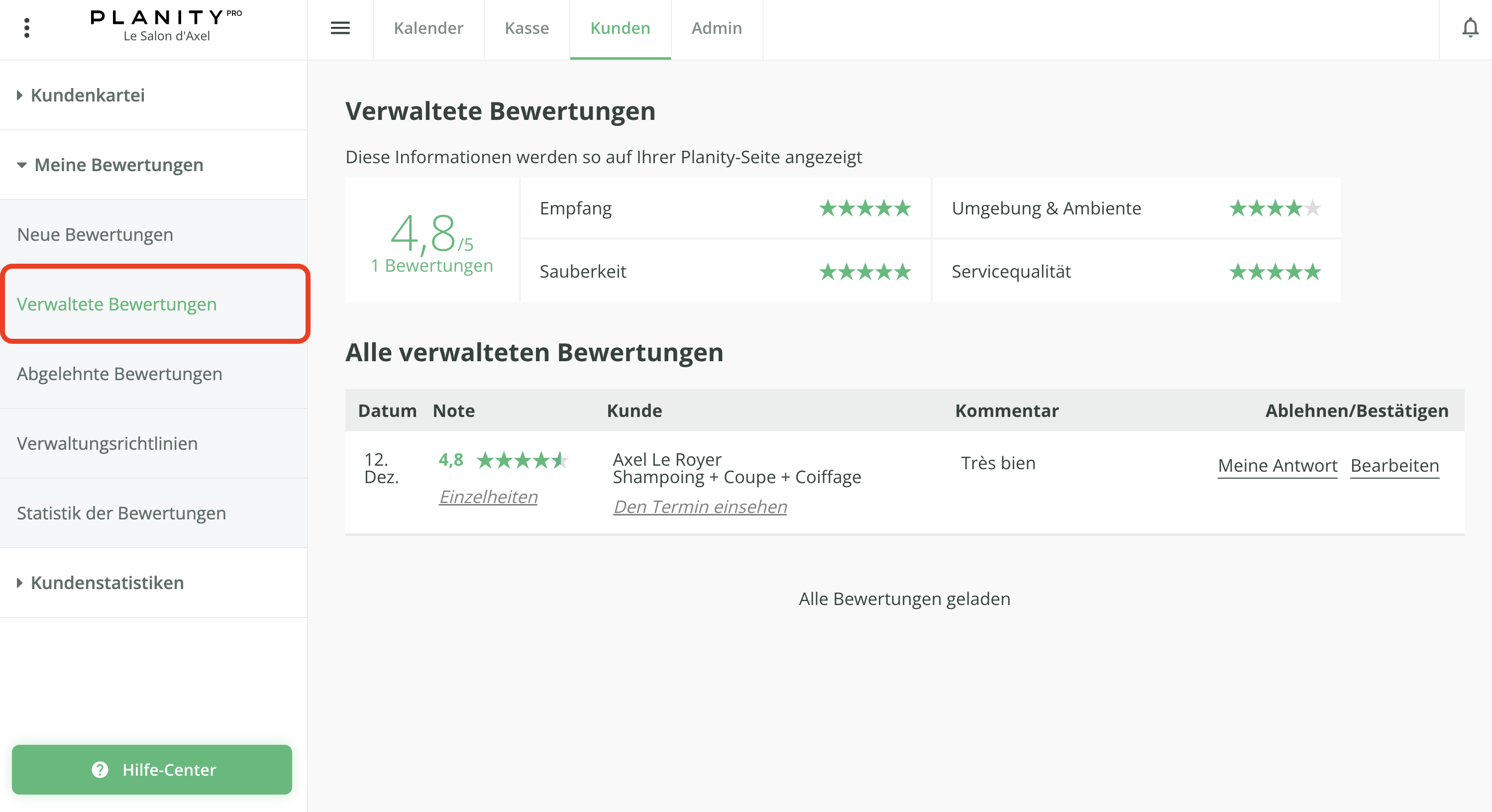
Task: Switch to the Kasse tab
Action: tap(527, 28)
